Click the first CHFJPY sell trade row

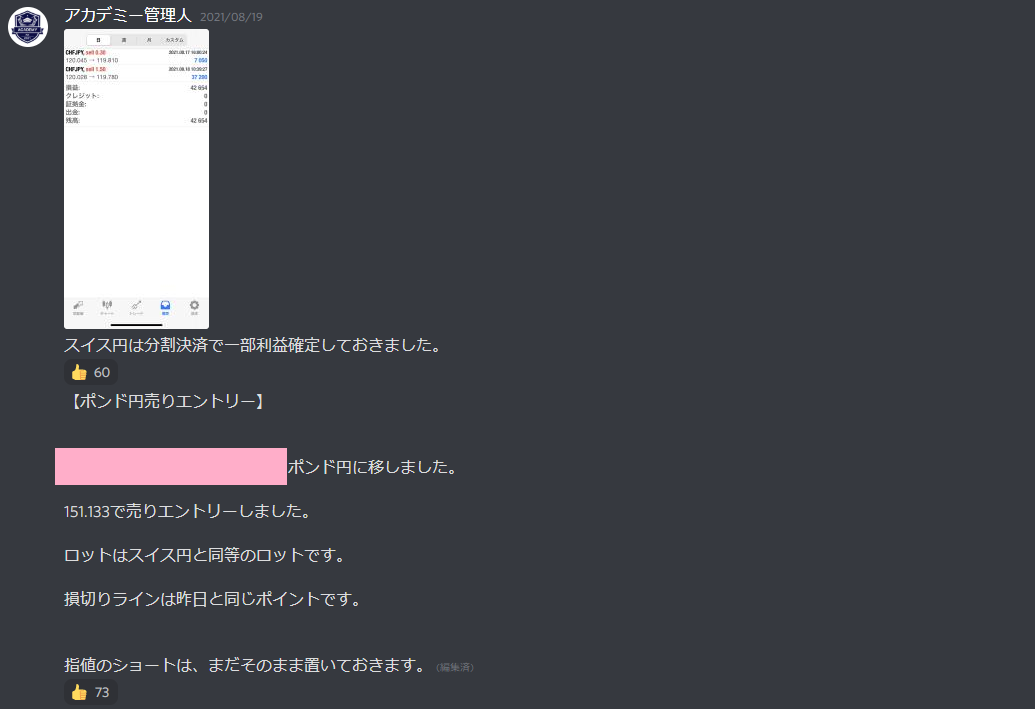(x=137, y=56)
